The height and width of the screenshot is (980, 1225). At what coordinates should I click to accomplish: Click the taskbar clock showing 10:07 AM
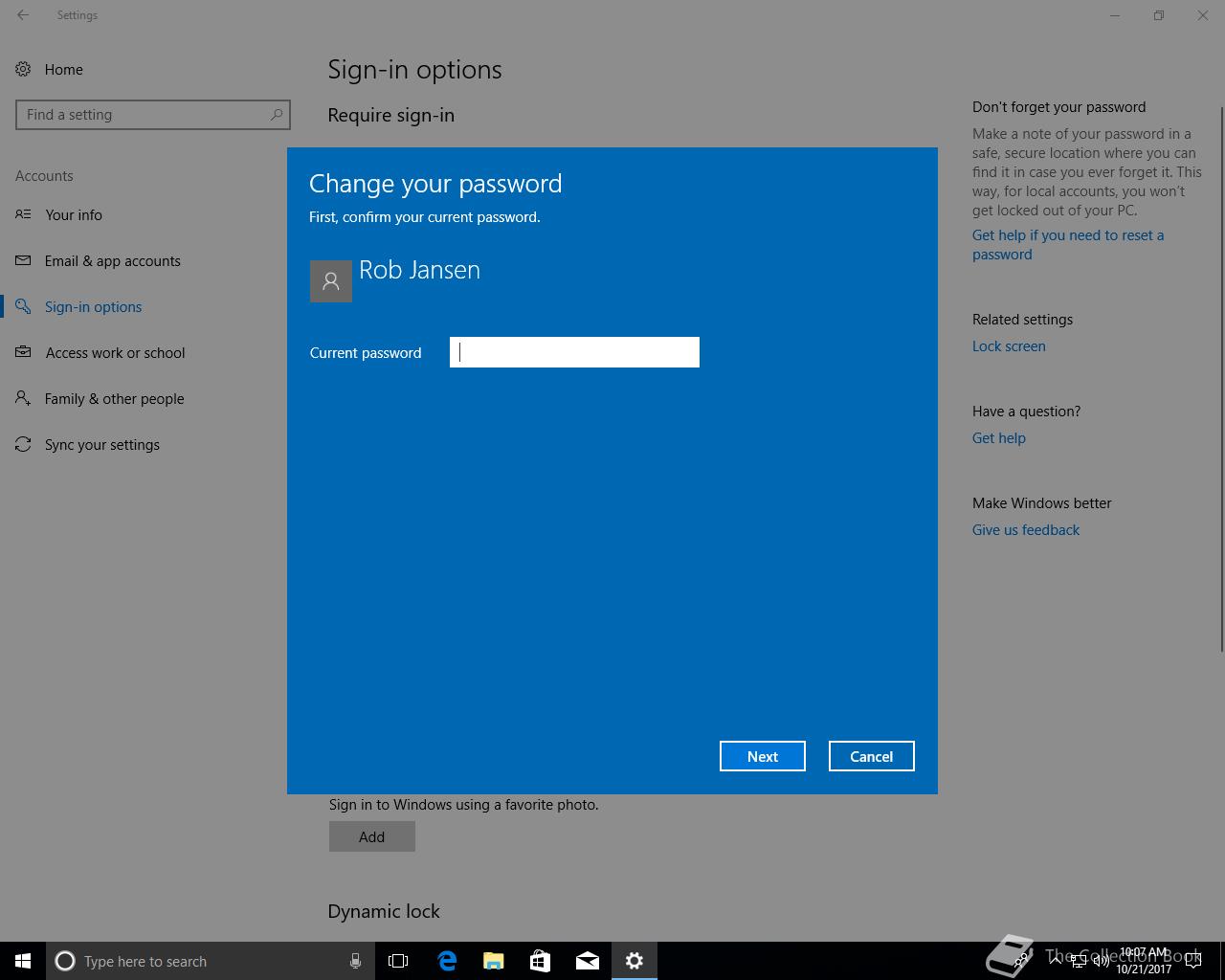[1144, 961]
